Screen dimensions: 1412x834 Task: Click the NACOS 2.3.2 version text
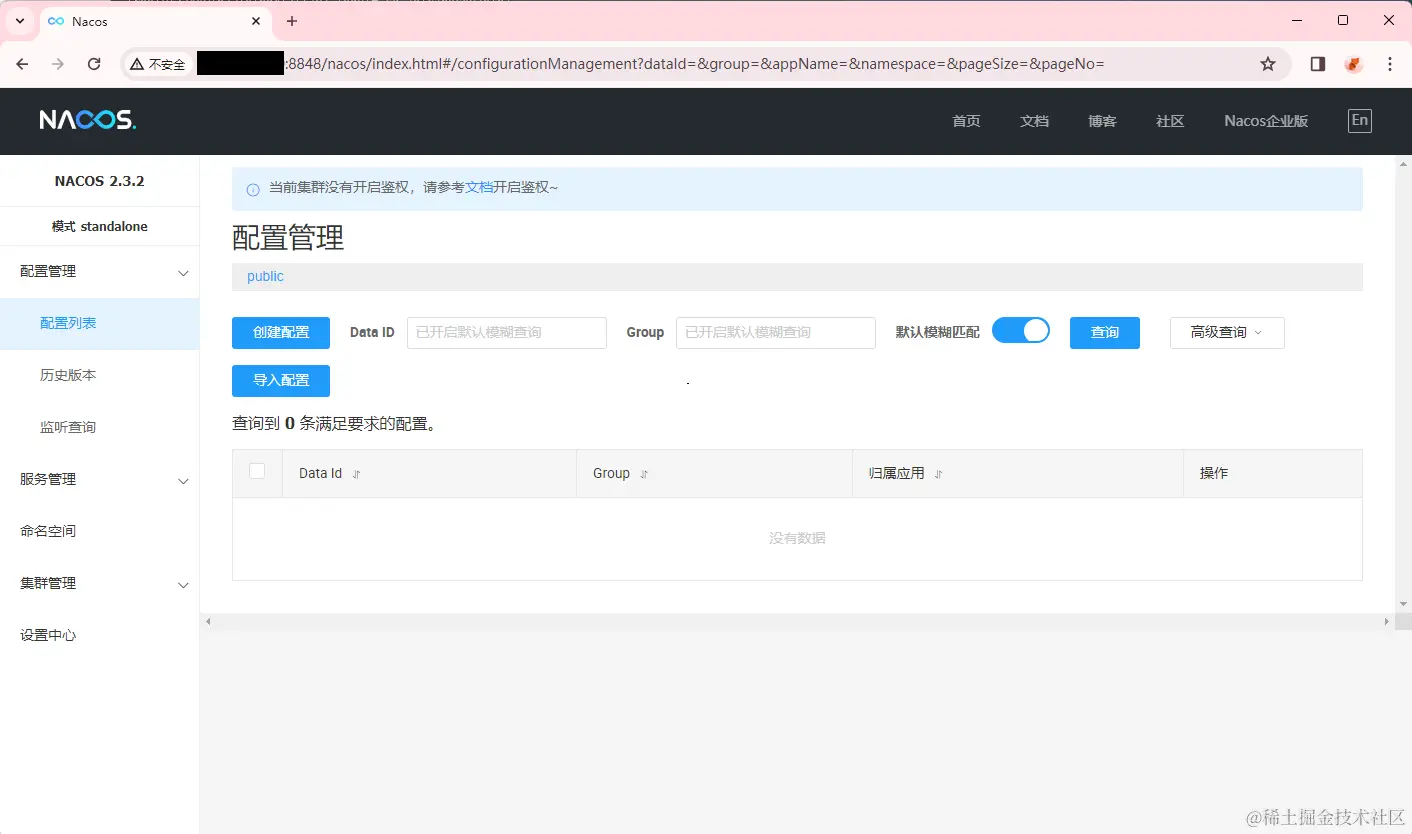click(100, 181)
